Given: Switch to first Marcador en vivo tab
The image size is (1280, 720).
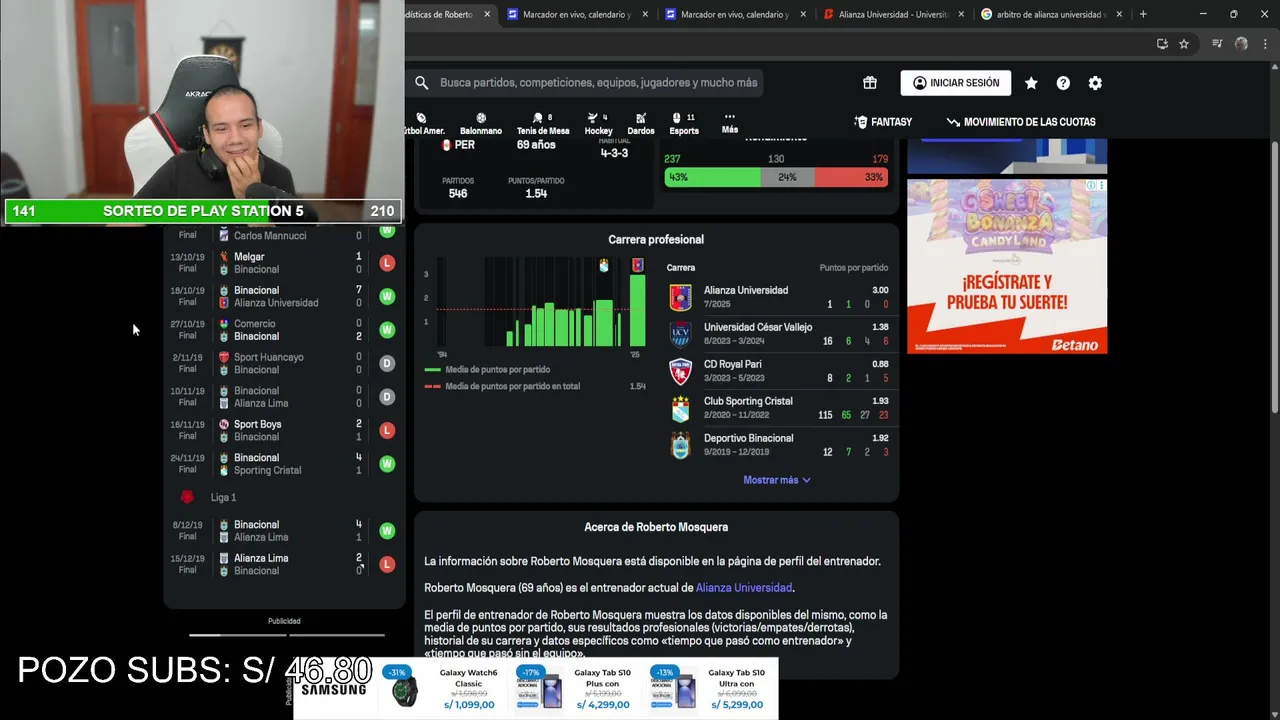Looking at the screenshot, I should pos(578,14).
